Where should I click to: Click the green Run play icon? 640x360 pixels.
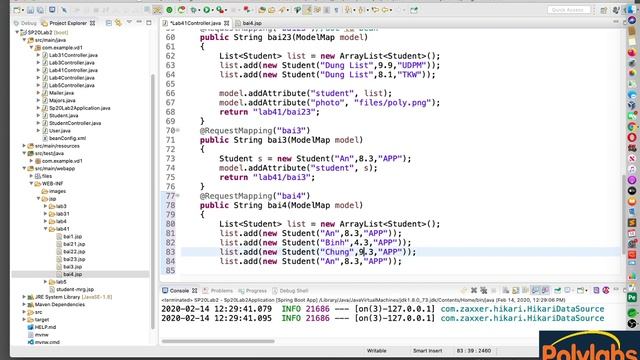point(207,10)
